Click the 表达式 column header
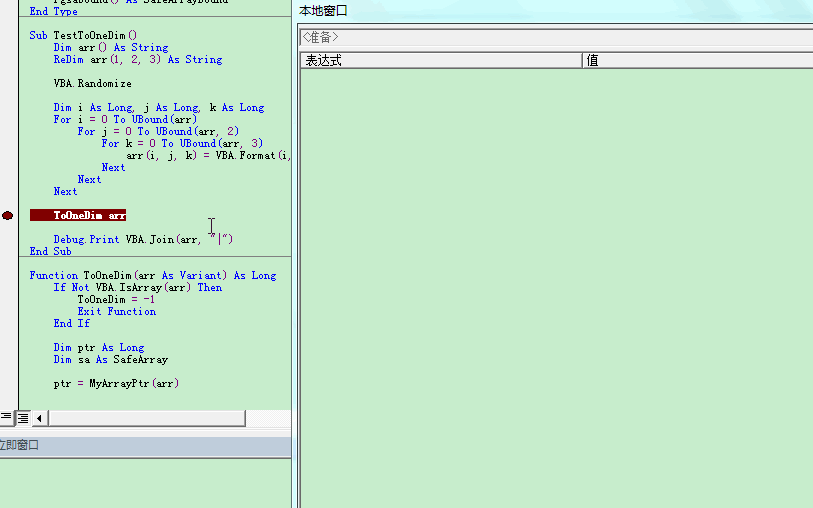 coord(441,60)
